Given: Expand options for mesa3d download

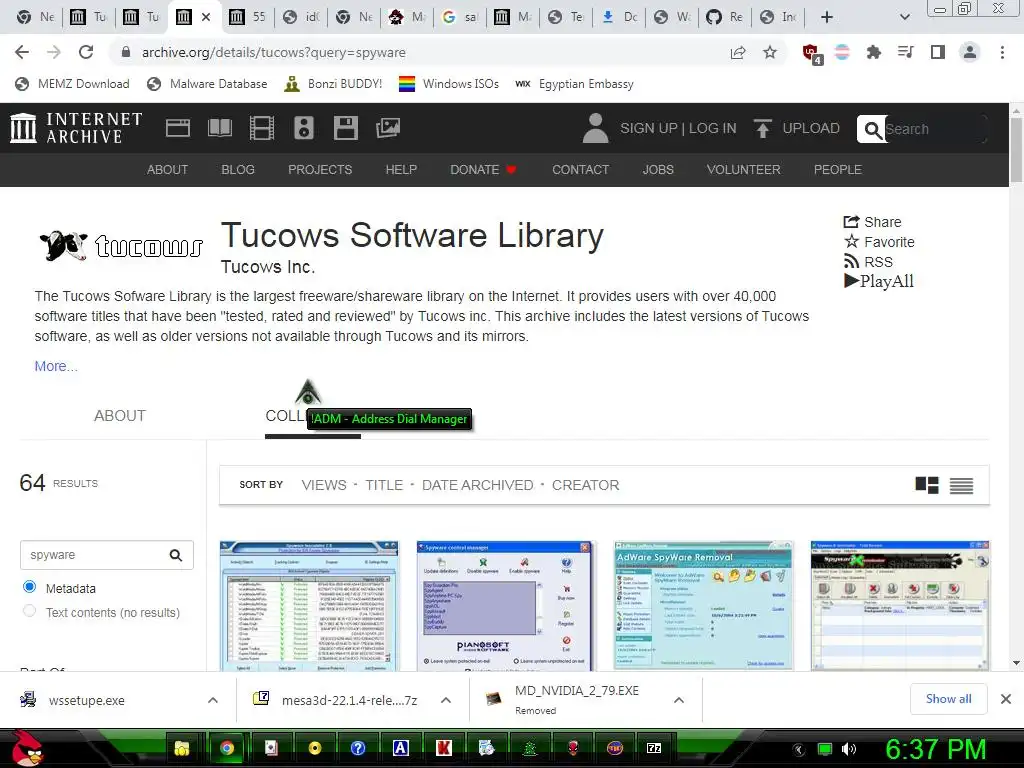Looking at the screenshot, I should tap(446, 700).
